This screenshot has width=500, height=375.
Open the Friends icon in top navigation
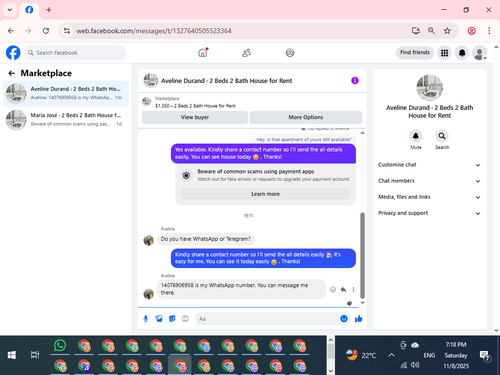246,53
